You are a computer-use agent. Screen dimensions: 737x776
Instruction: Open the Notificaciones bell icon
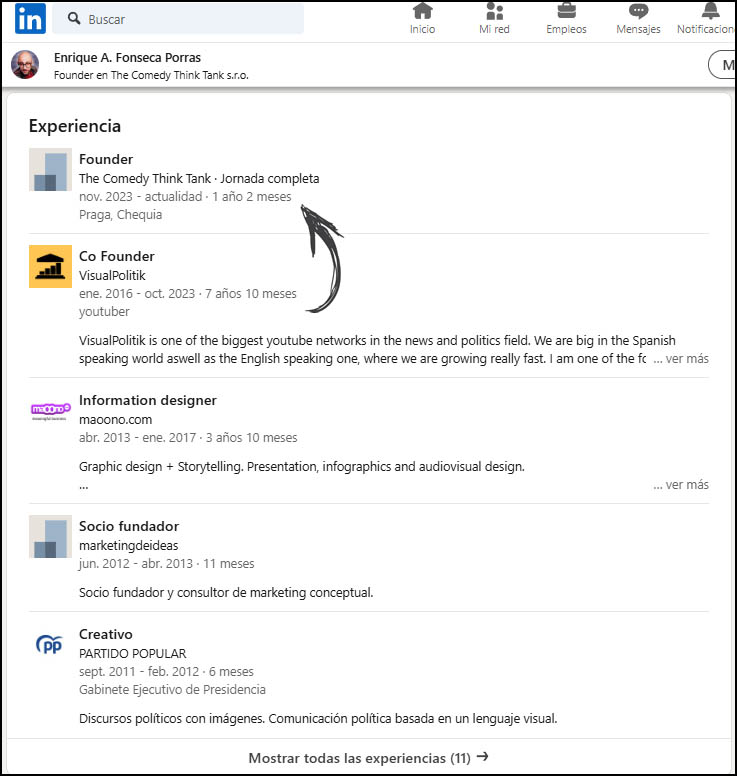(x=710, y=12)
